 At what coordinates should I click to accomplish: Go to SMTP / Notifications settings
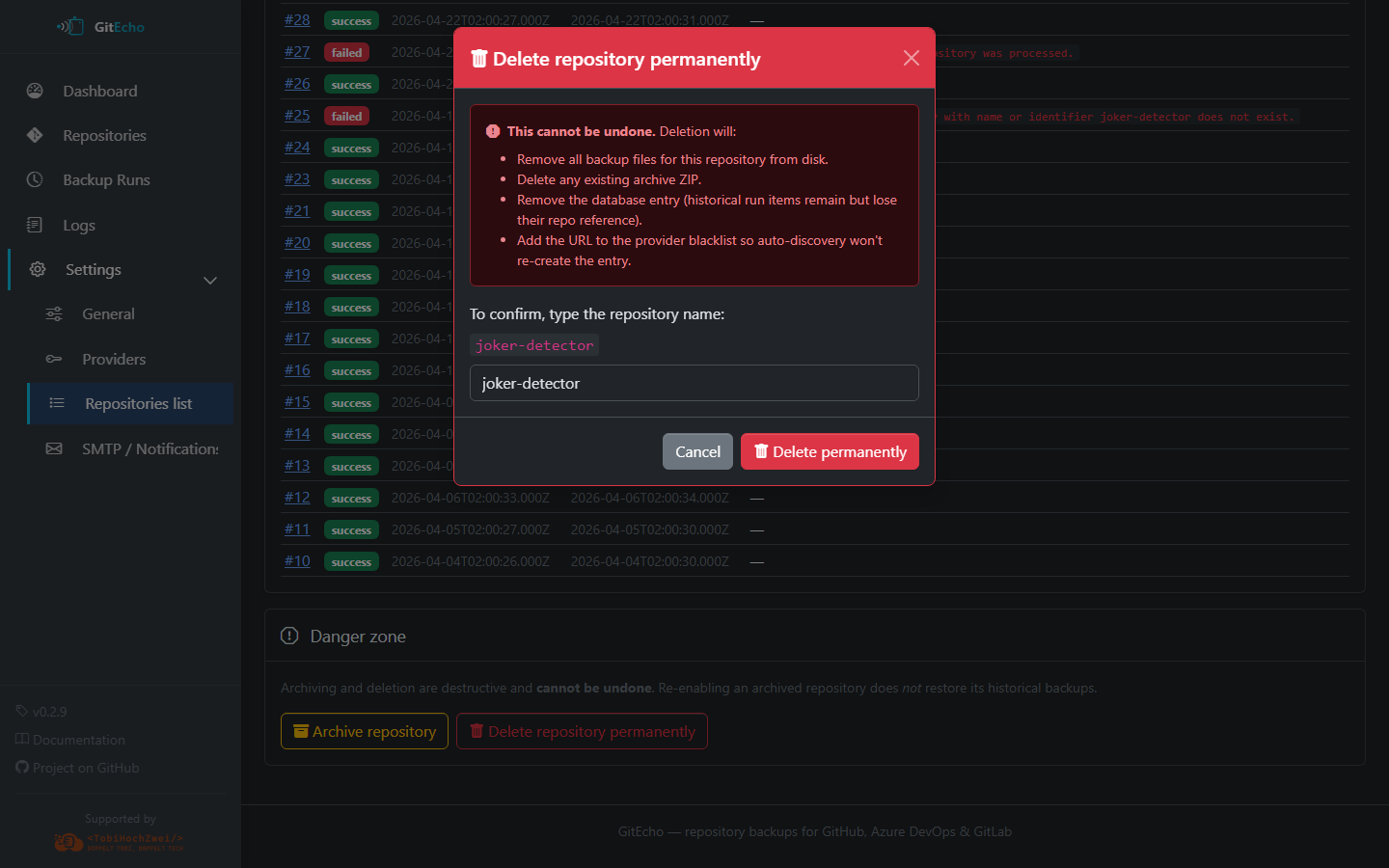coord(150,448)
